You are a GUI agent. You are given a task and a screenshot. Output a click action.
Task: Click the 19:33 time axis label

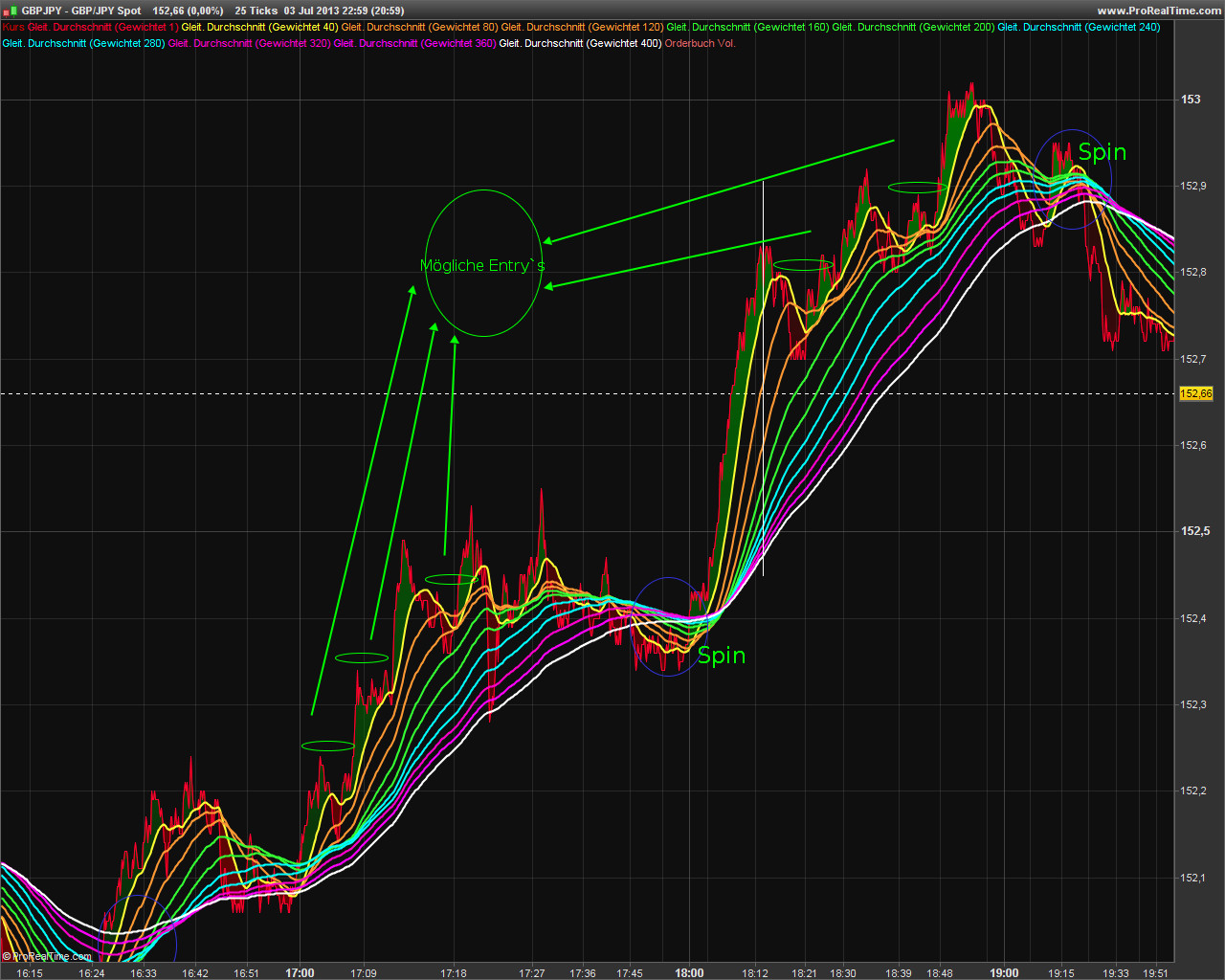1115,973
